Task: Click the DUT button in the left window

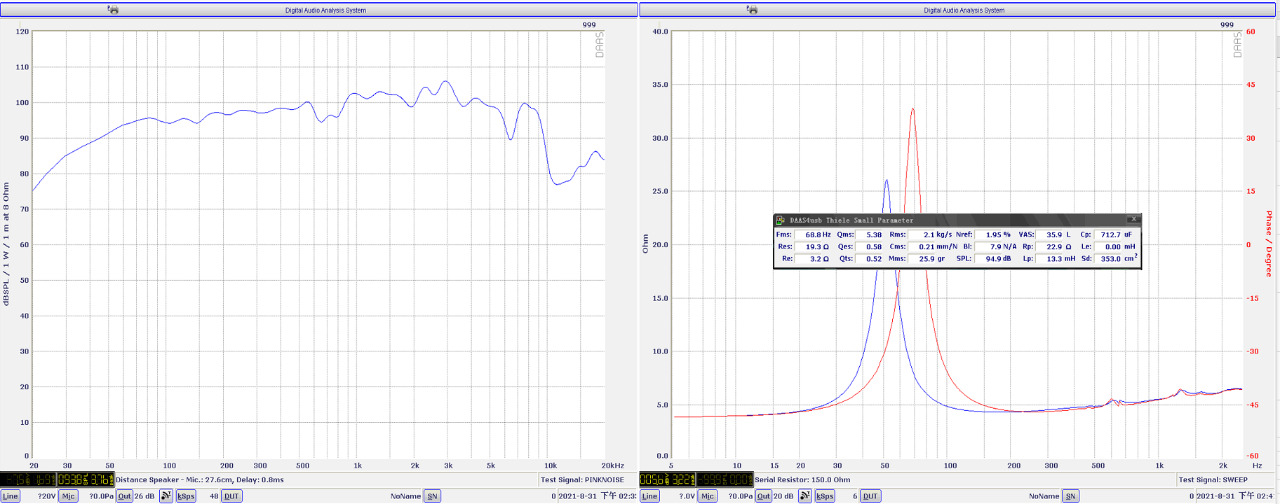Action: 231,496
